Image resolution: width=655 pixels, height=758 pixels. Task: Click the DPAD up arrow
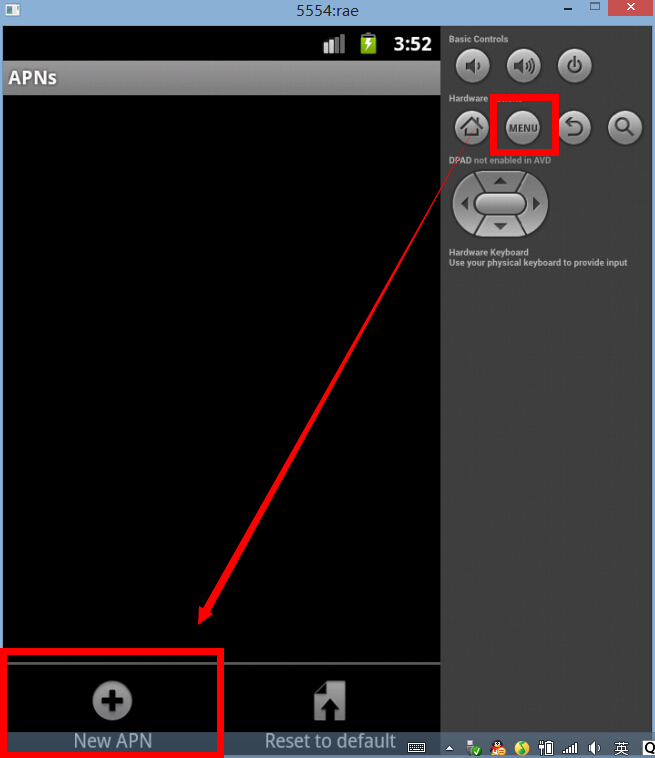coord(500,181)
